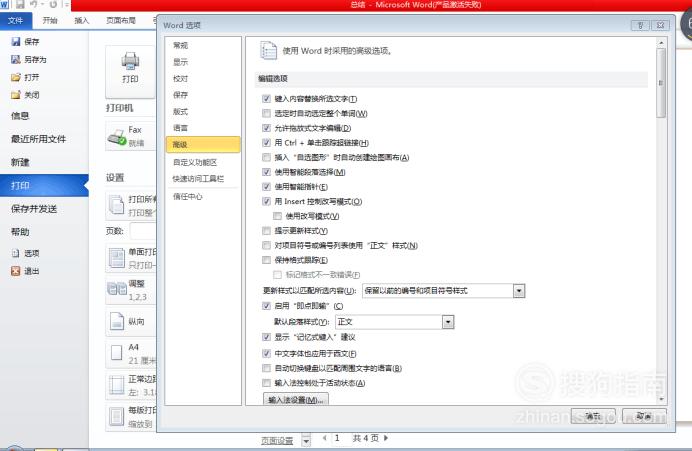Image resolution: width=692 pixels, height=451 pixels.
Task: Click scrollbar up arrow in options dialog
Action: [661, 43]
